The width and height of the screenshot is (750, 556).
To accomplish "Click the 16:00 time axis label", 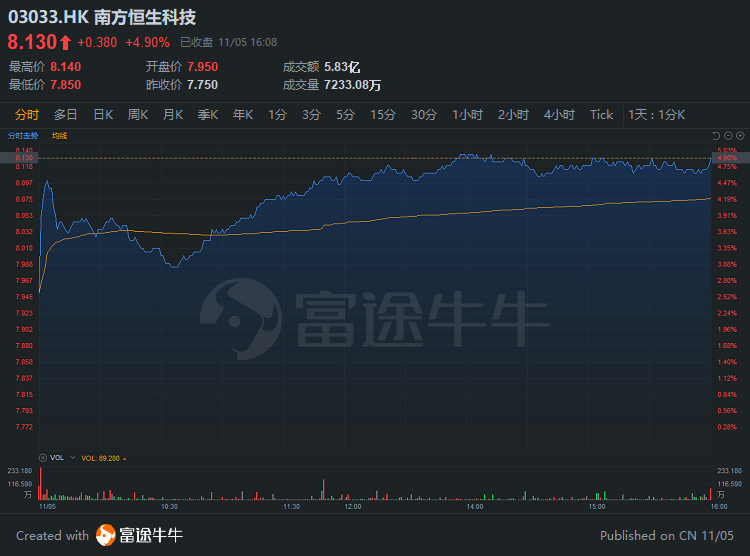I will pyautogui.click(x=719, y=506).
